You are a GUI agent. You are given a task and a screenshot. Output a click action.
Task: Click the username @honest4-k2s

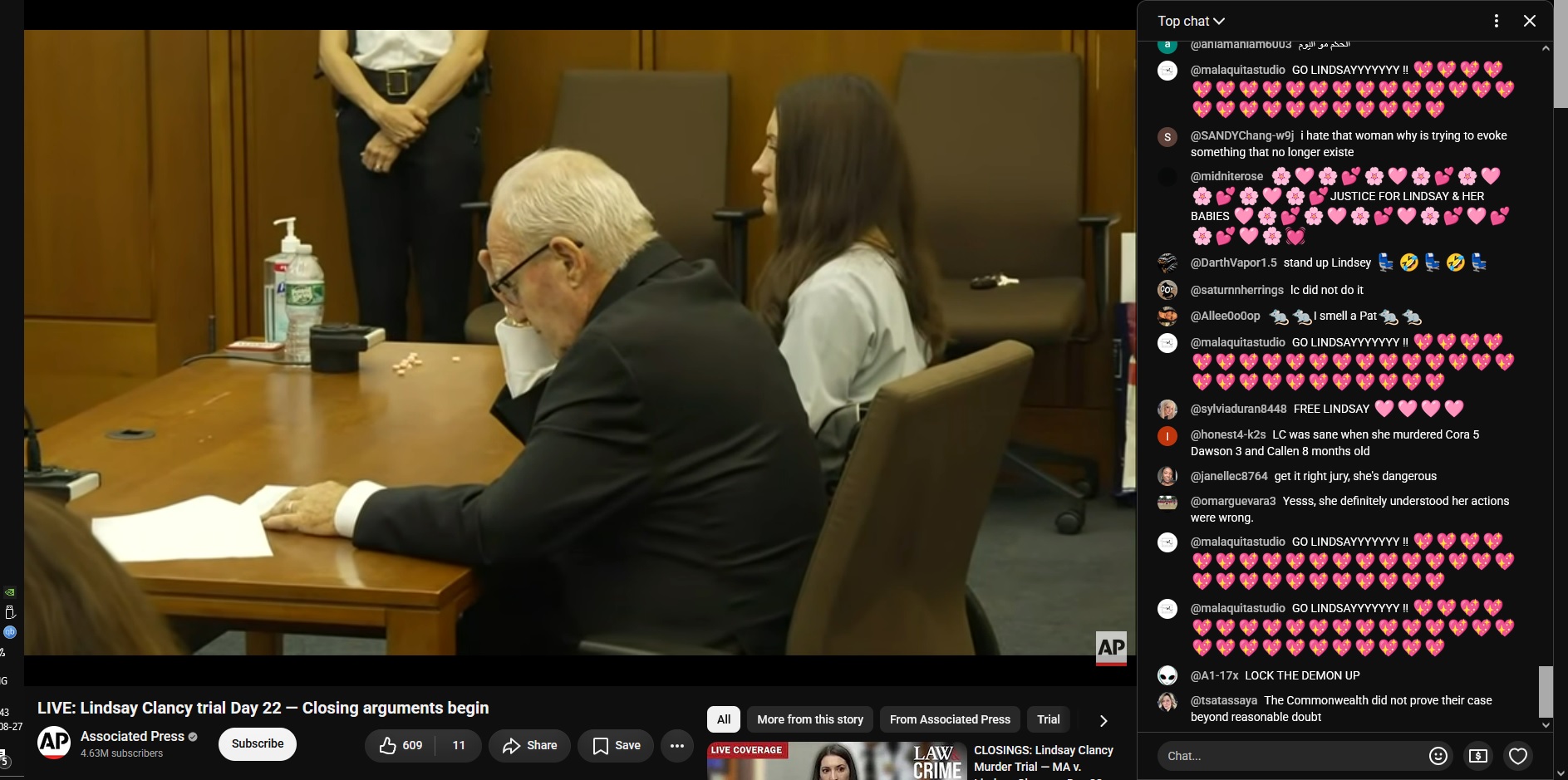(1228, 434)
